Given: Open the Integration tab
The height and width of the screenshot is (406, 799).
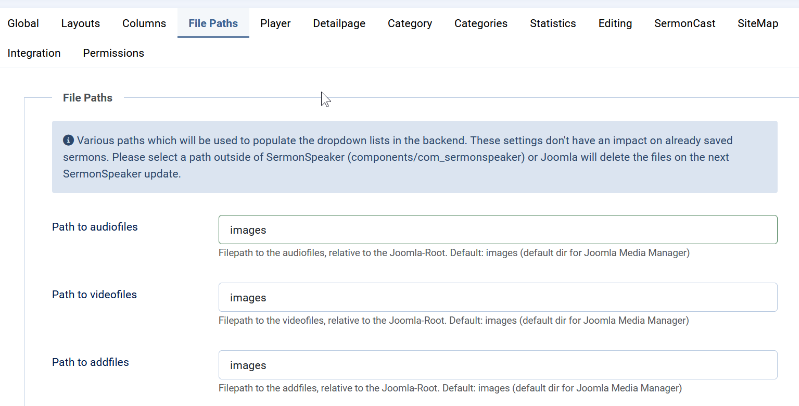Looking at the screenshot, I should 34,53.
